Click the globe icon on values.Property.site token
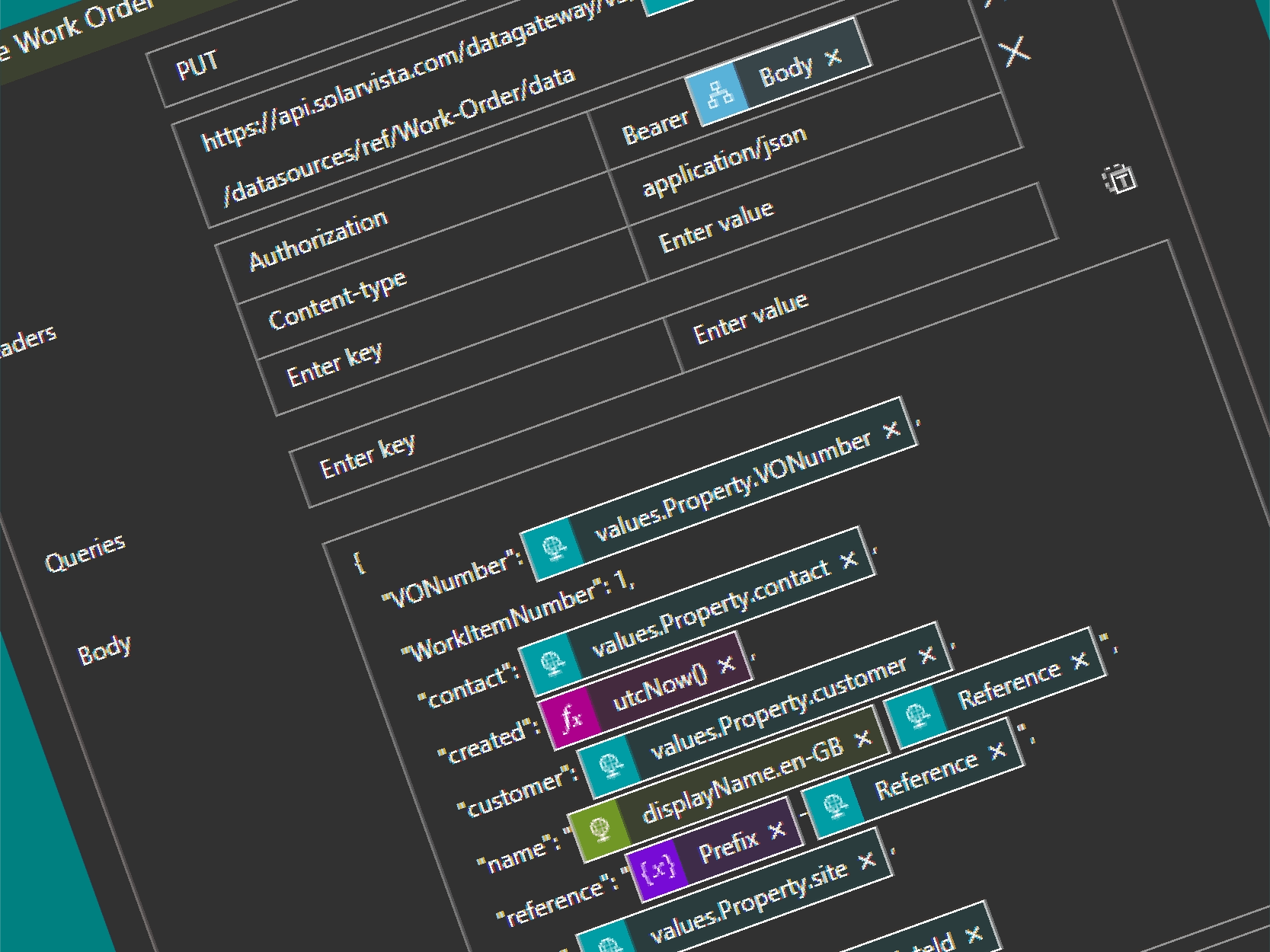 (608, 943)
